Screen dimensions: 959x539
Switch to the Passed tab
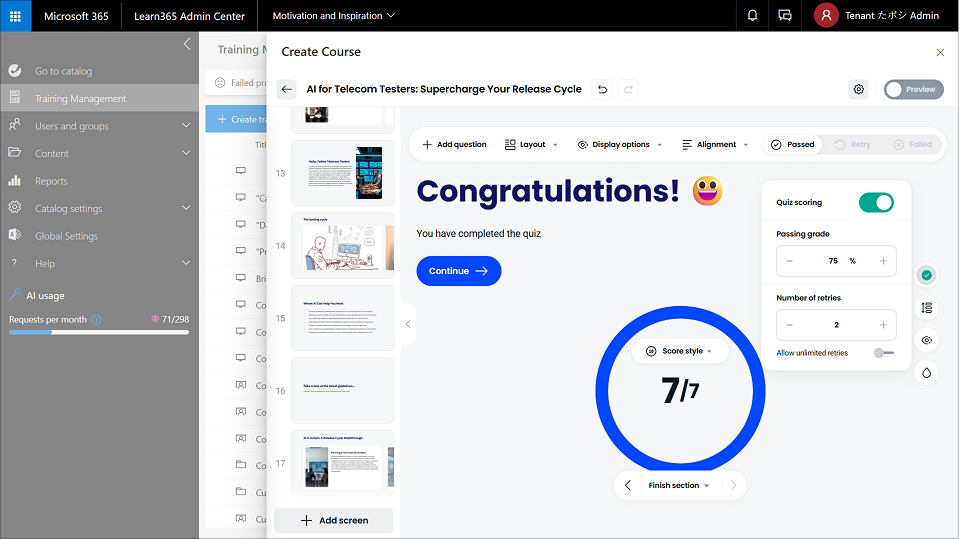(791, 144)
